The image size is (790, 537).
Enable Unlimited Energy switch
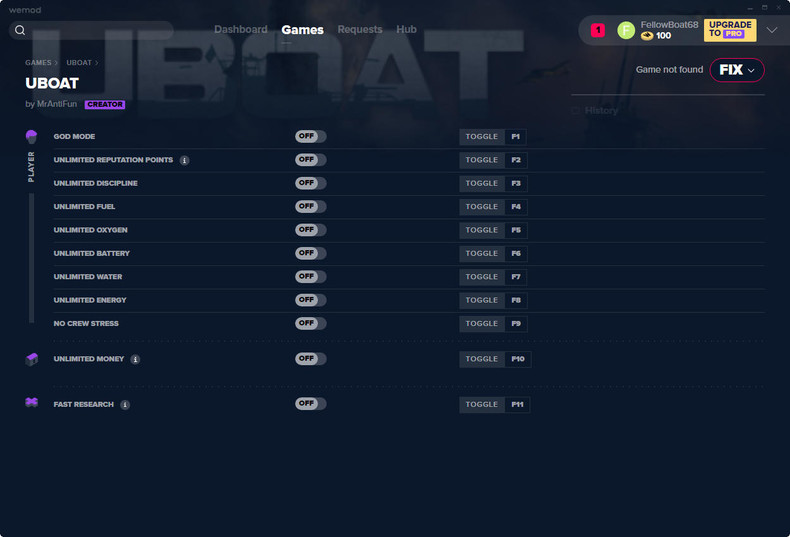pos(310,300)
